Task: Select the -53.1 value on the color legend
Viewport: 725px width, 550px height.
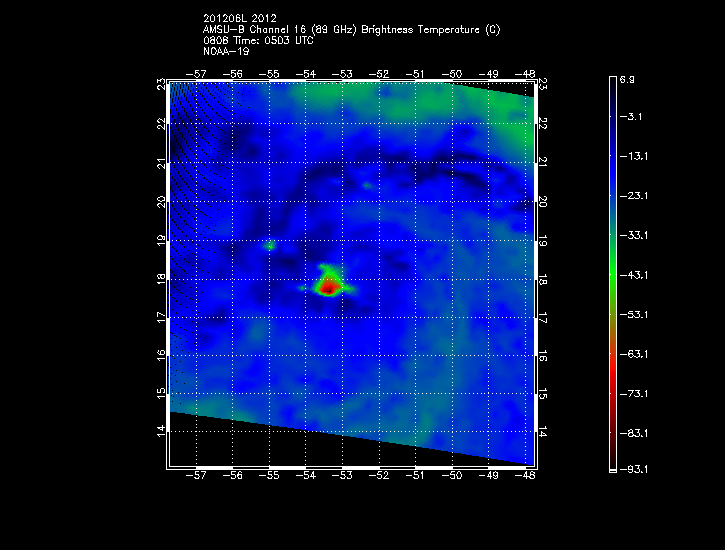Action: coord(635,315)
